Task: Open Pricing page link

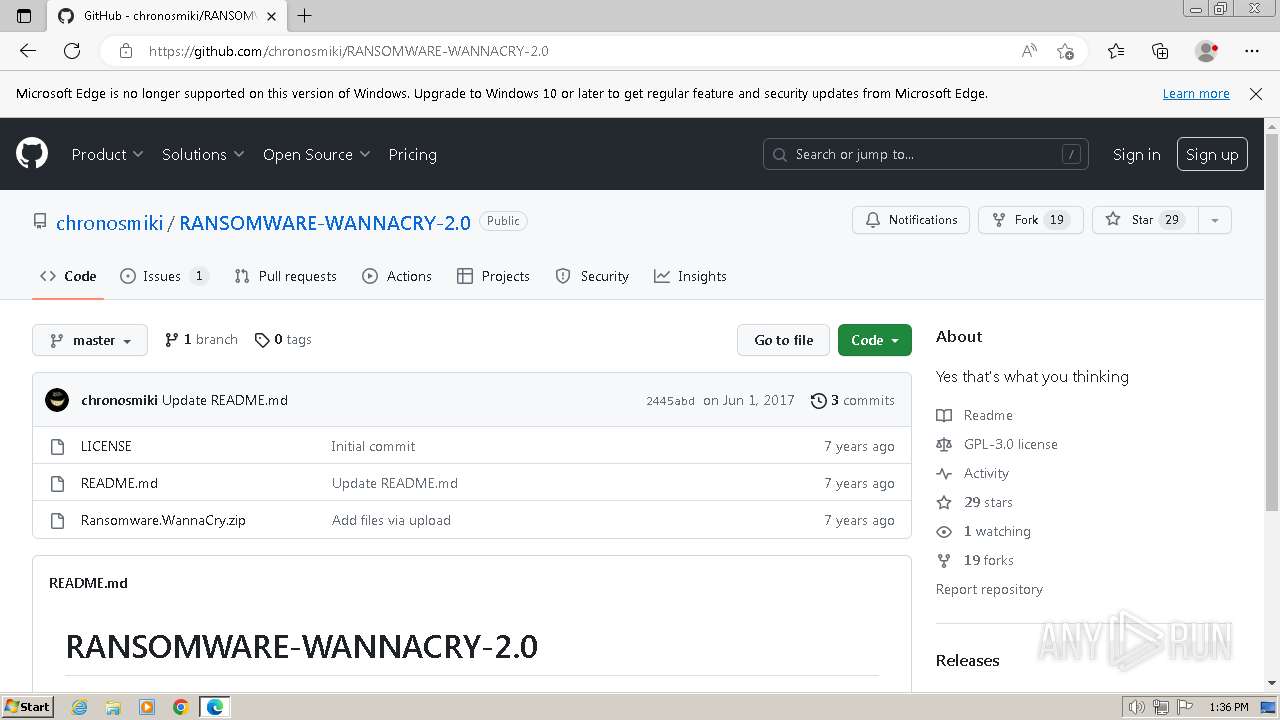Action: click(412, 154)
